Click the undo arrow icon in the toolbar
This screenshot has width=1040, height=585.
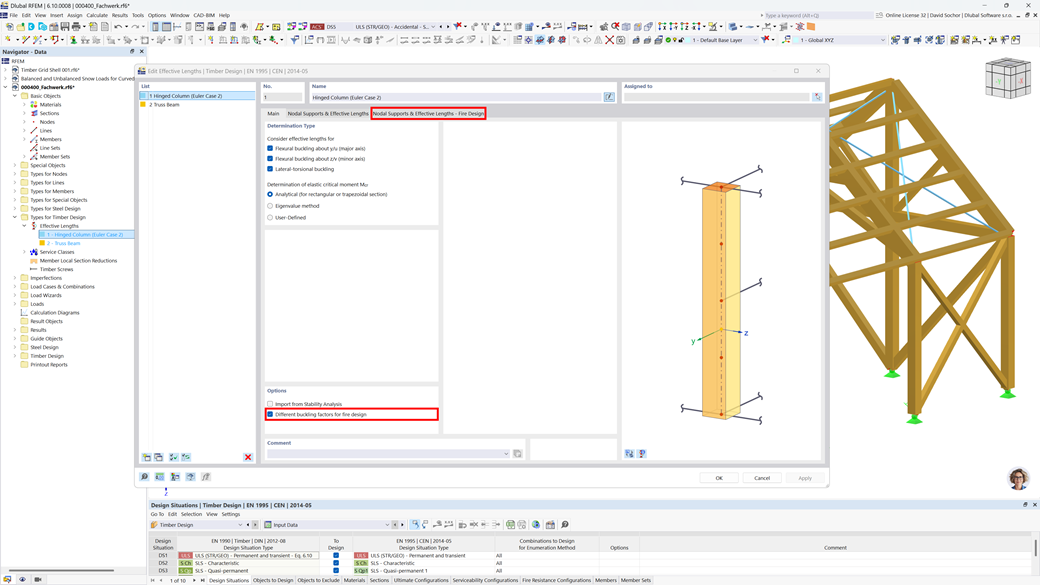pyautogui.click(x=117, y=27)
